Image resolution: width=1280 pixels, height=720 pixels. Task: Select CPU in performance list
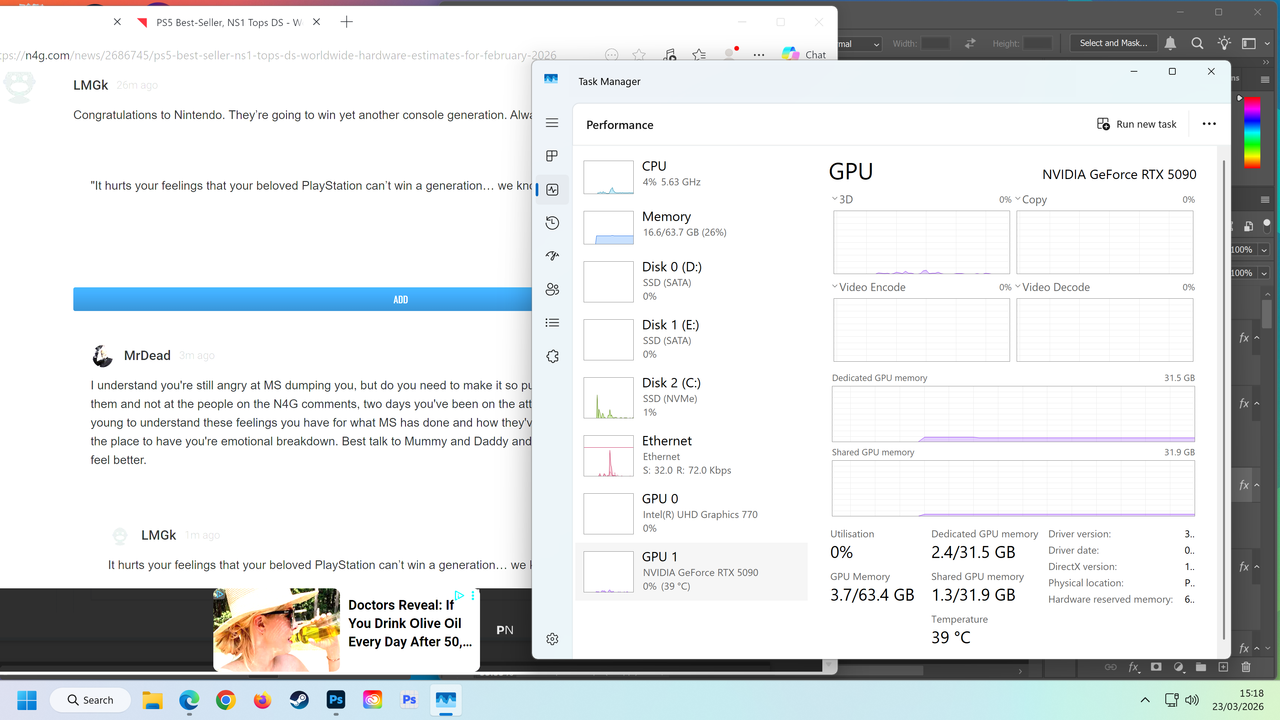691,175
